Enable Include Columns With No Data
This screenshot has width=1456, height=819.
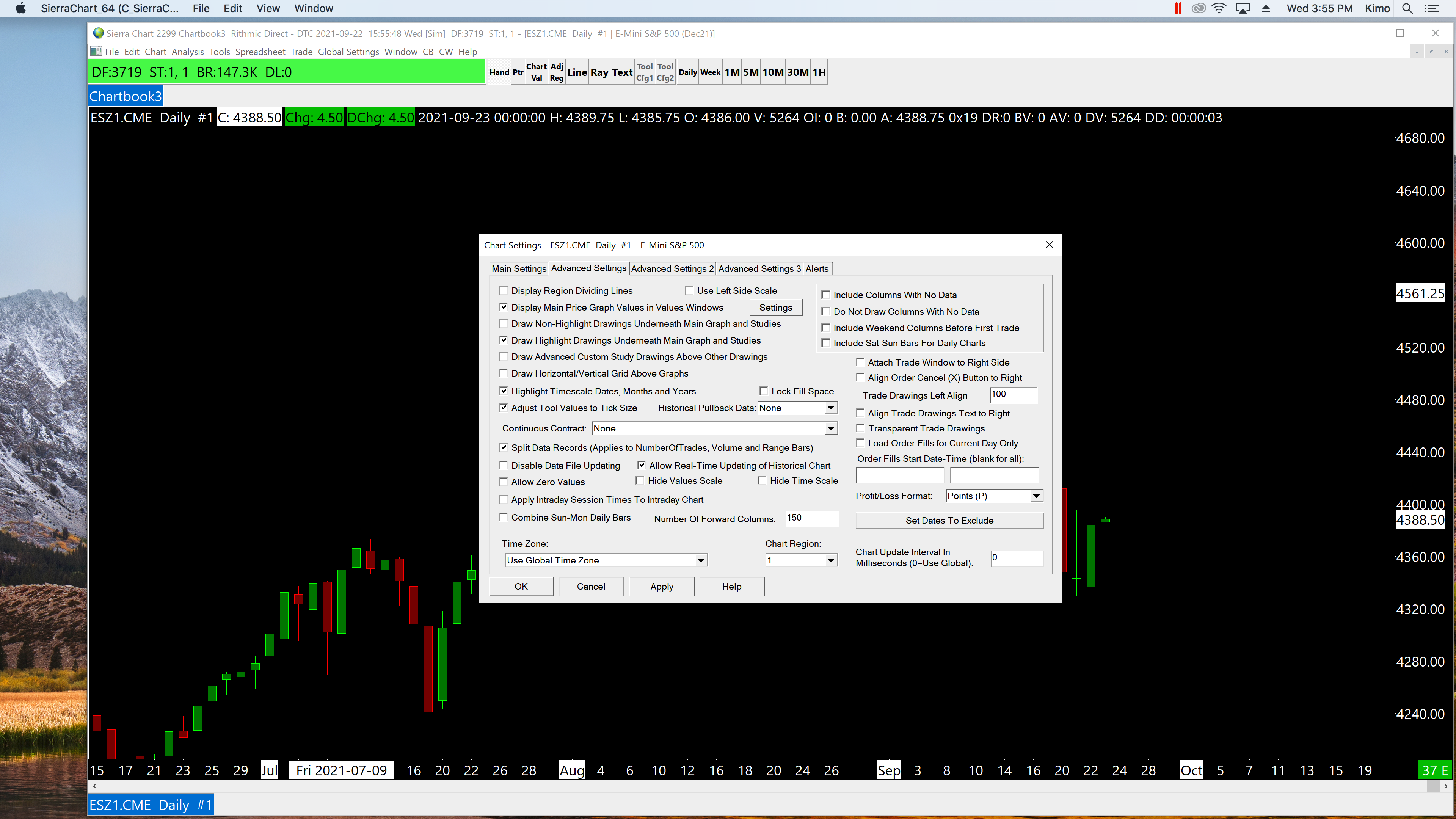click(826, 295)
